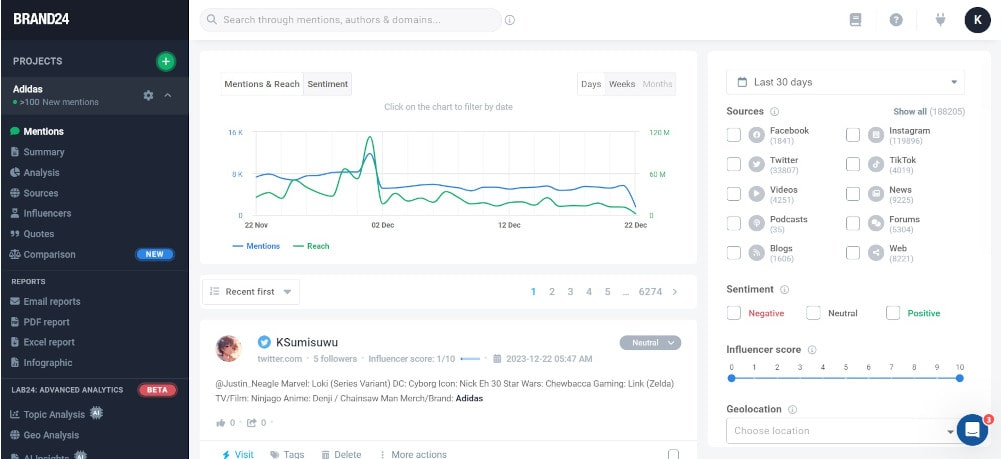Select the KSumisuwu mention checkbox
The image size is (1001, 459).
click(x=674, y=455)
